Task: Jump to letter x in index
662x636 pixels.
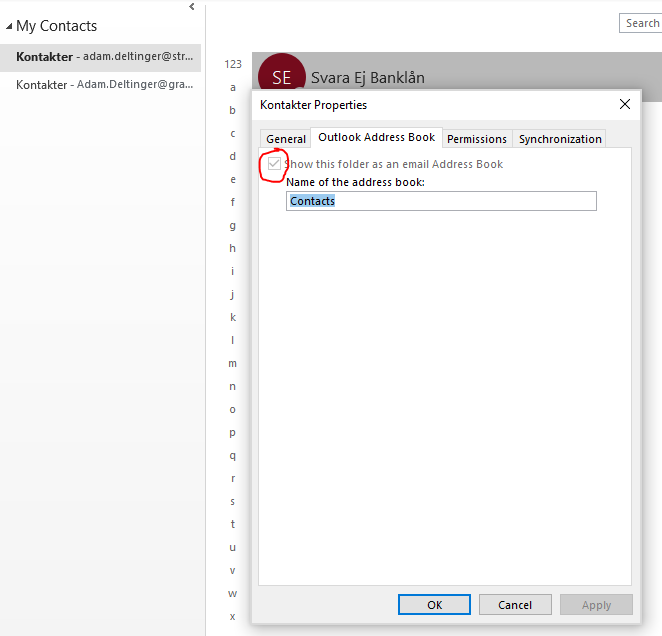Action: click(x=233, y=617)
